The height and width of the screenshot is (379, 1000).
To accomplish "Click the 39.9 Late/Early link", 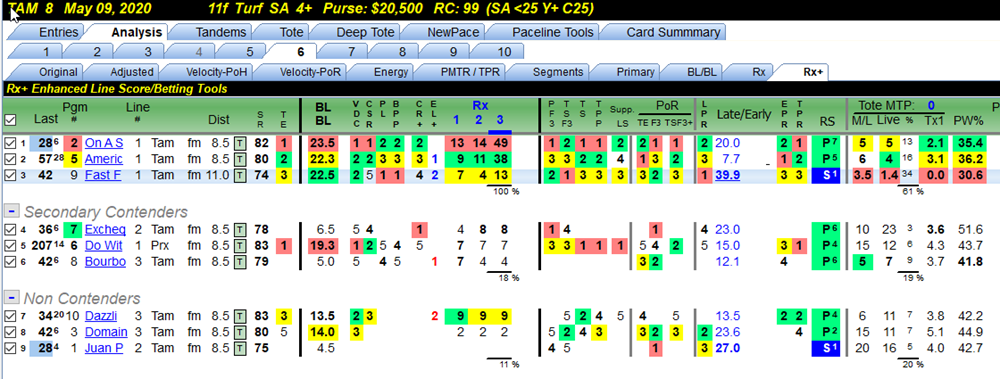I will click(727, 175).
